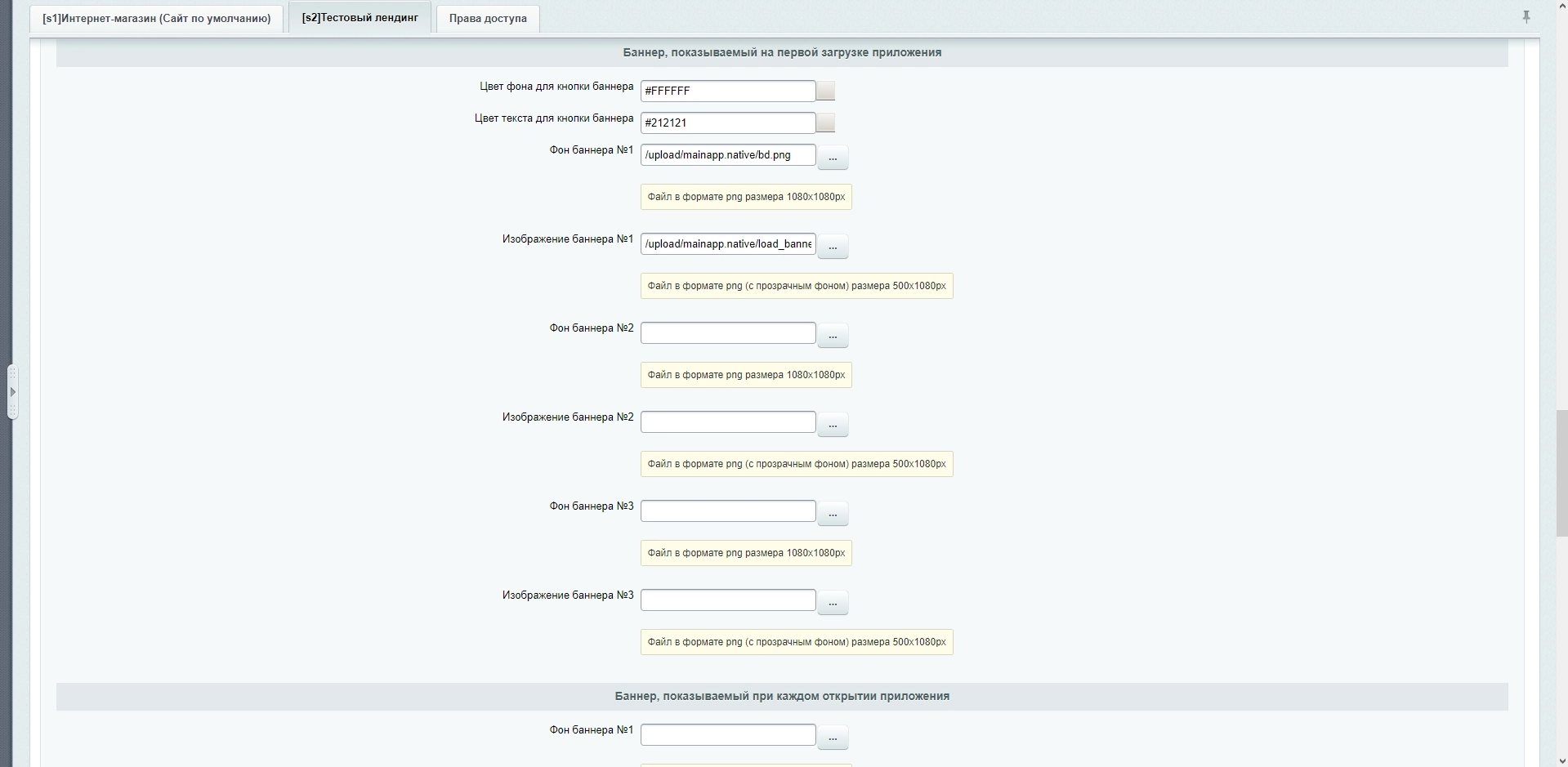Viewport: 1568px width, 767px height.
Task: Focus the empty Фон баннера №2 field
Action: (x=727, y=332)
